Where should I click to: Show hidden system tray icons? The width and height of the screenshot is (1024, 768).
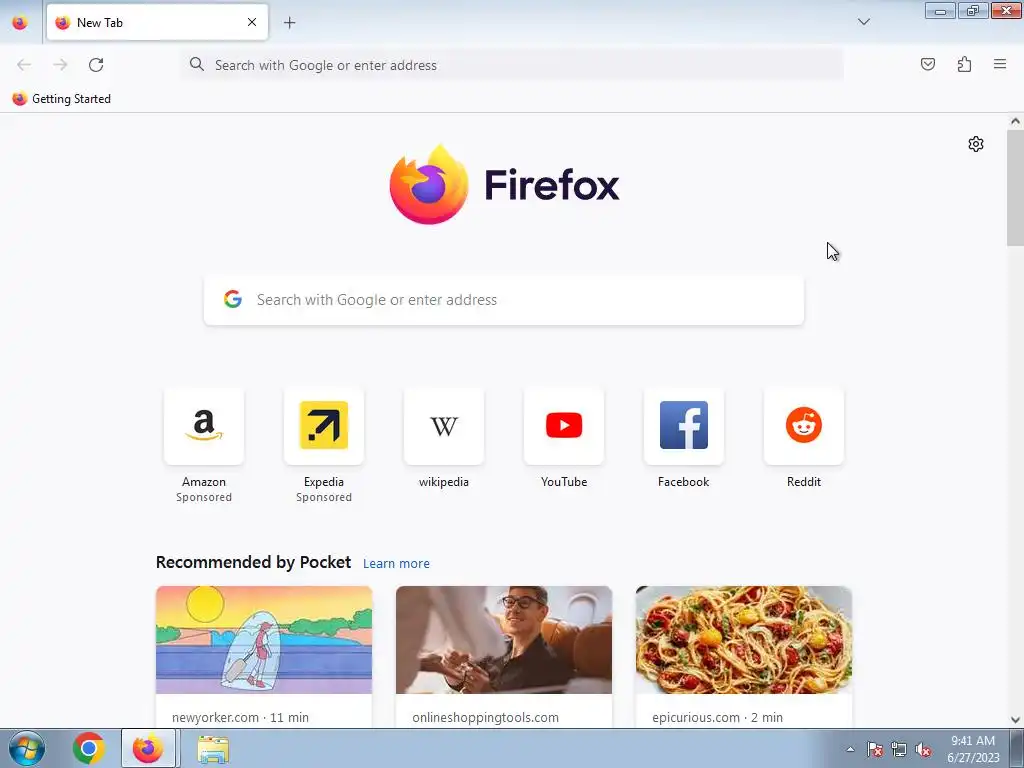click(850, 749)
